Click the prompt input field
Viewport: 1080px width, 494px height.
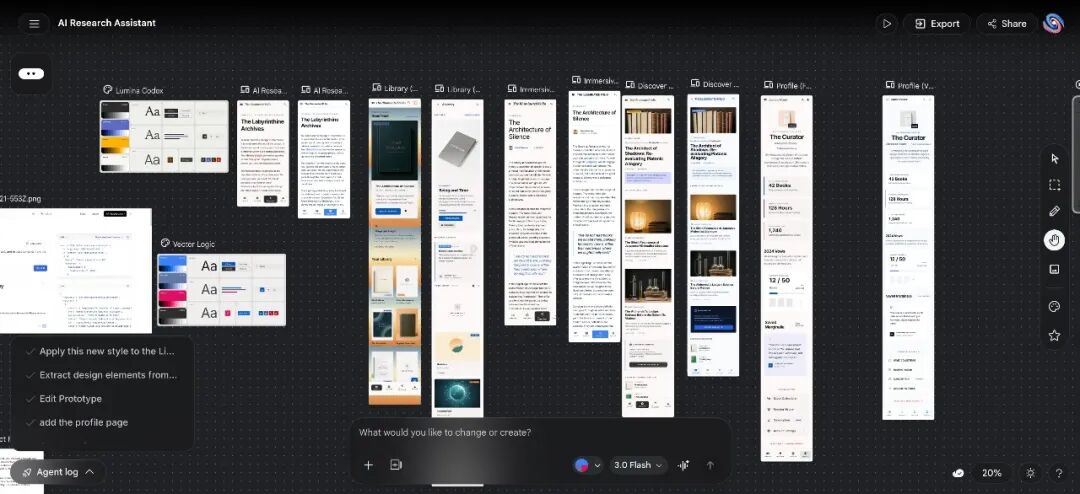click(x=540, y=433)
